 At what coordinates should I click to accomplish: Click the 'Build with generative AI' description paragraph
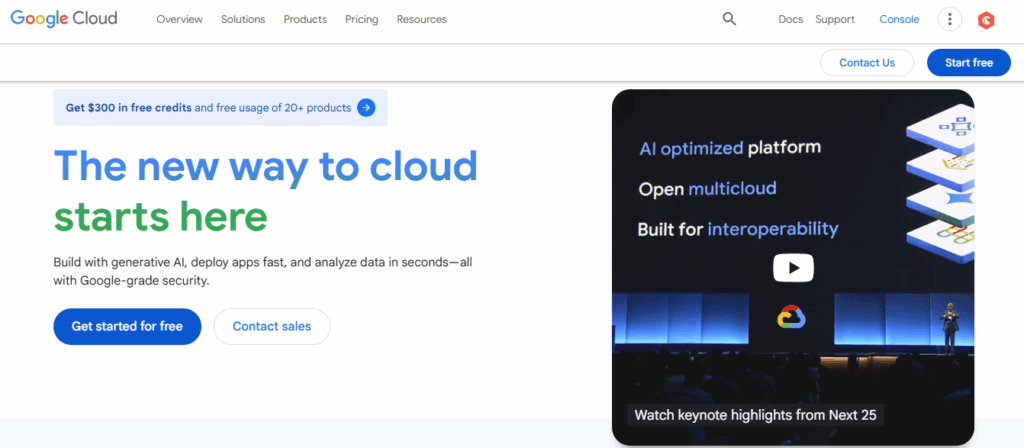coord(263,272)
